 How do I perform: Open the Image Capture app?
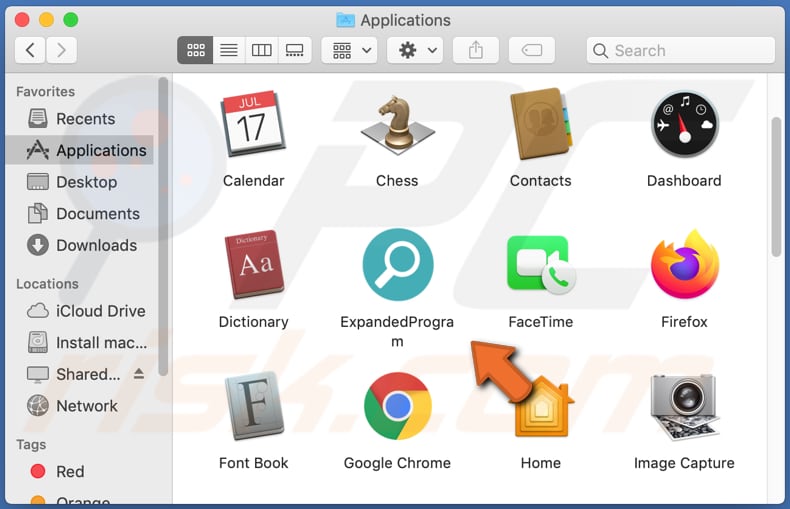pos(684,407)
